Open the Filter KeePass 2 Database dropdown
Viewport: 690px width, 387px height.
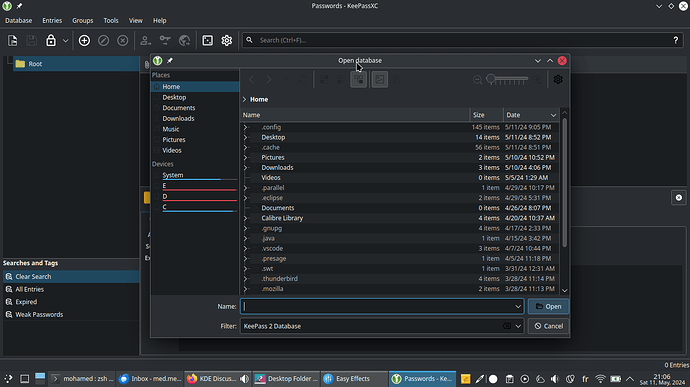click(x=518, y=326)
